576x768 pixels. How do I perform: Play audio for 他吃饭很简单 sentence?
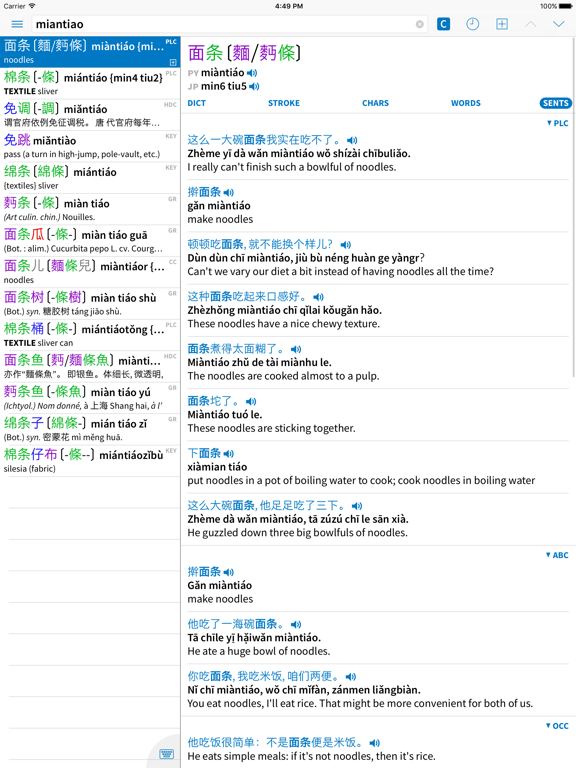click(x=375, y=743)
